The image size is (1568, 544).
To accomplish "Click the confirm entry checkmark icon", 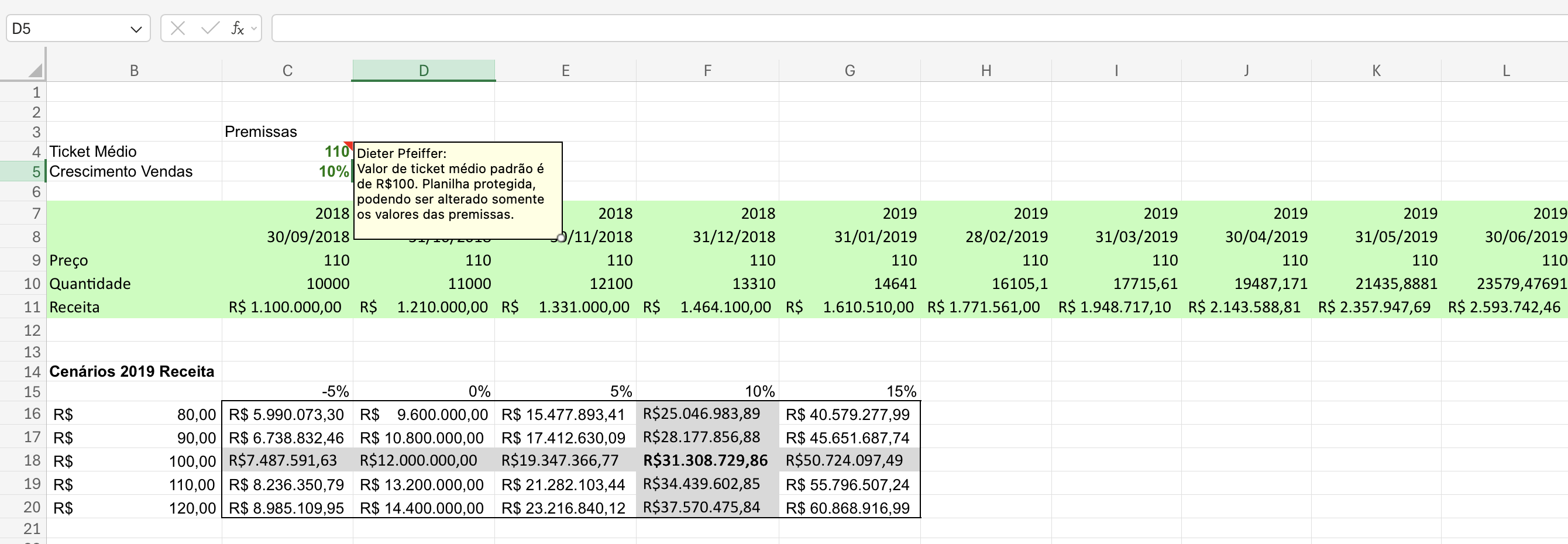I will click(210, 29).
